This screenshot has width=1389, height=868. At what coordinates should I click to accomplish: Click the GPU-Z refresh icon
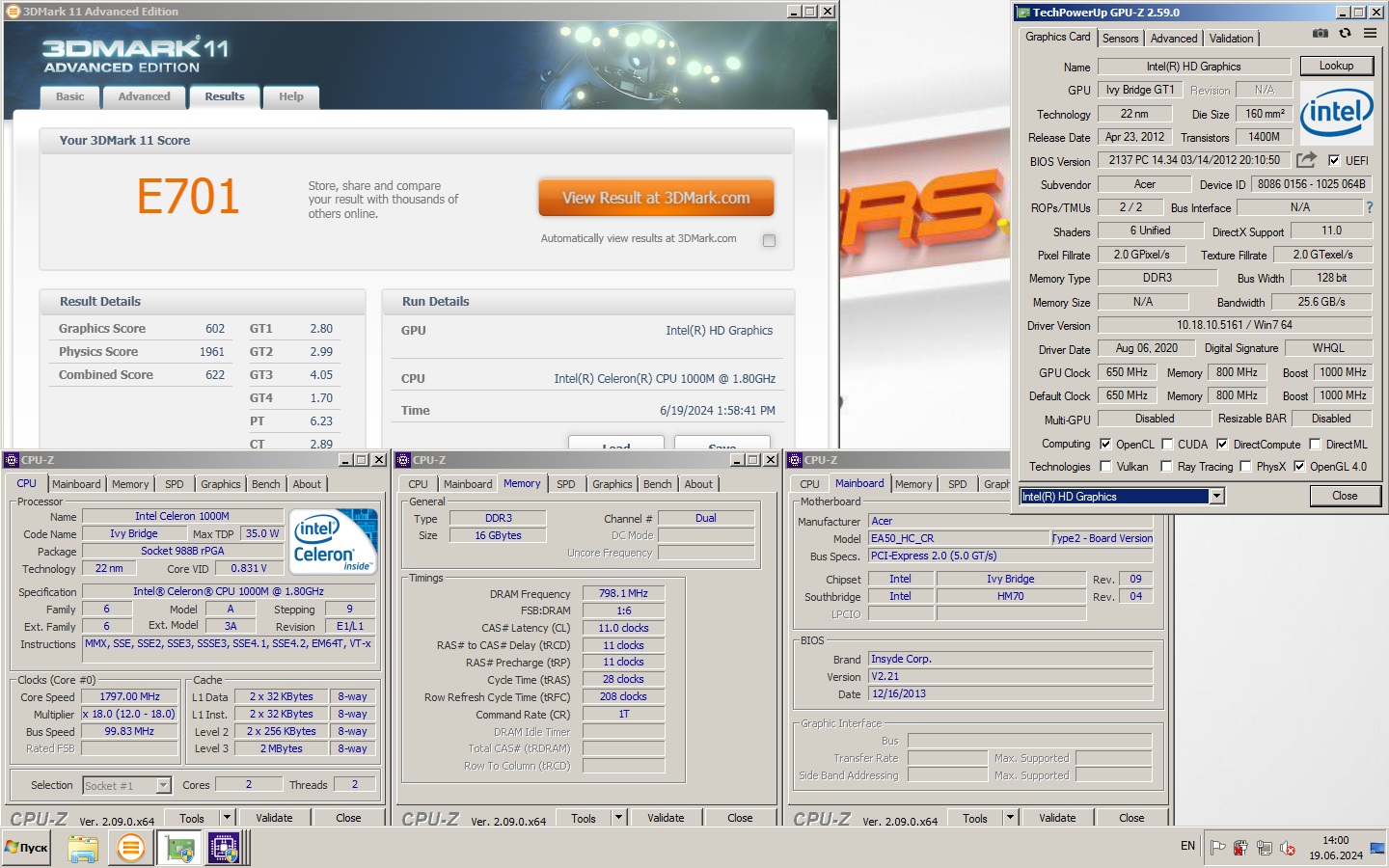click(1345, 34)
